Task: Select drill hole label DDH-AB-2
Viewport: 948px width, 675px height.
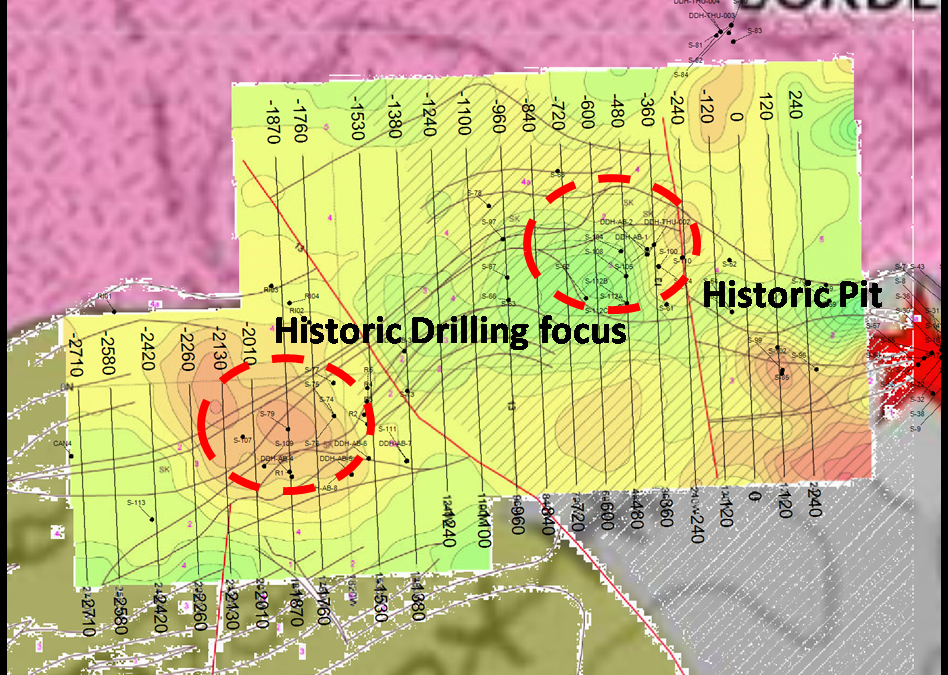Action: coord(616,222)
